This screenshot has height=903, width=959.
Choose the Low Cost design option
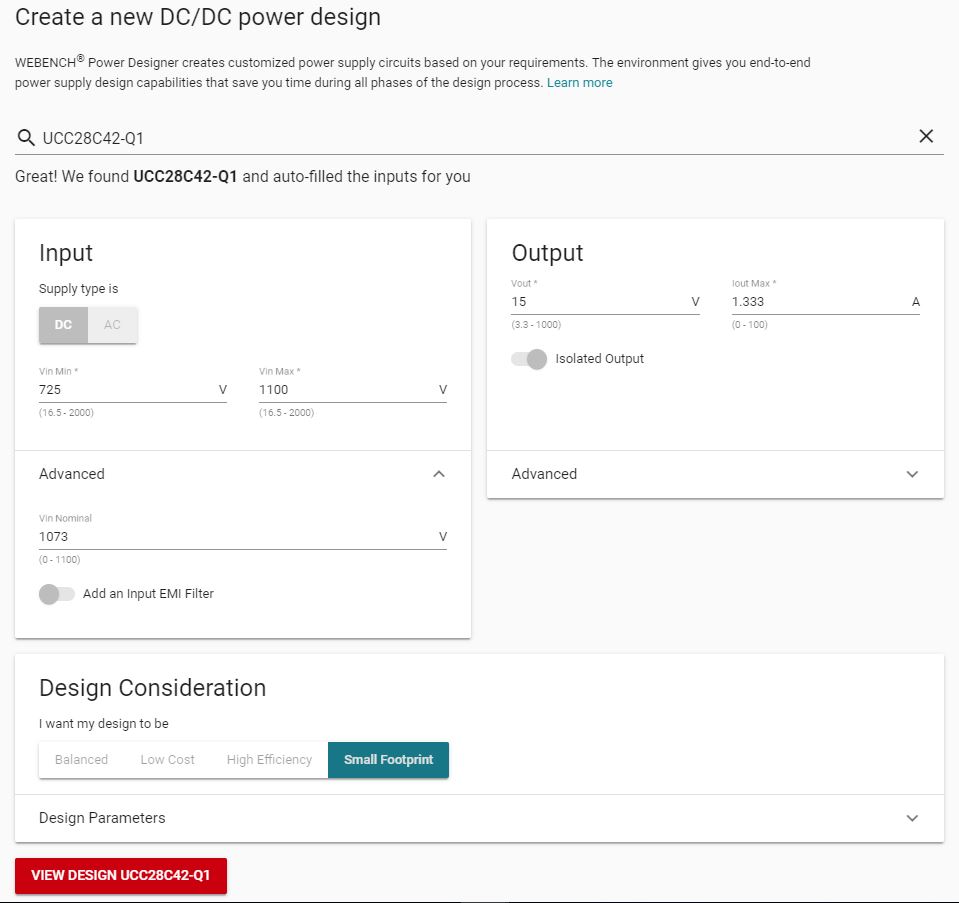pos(168,760)
